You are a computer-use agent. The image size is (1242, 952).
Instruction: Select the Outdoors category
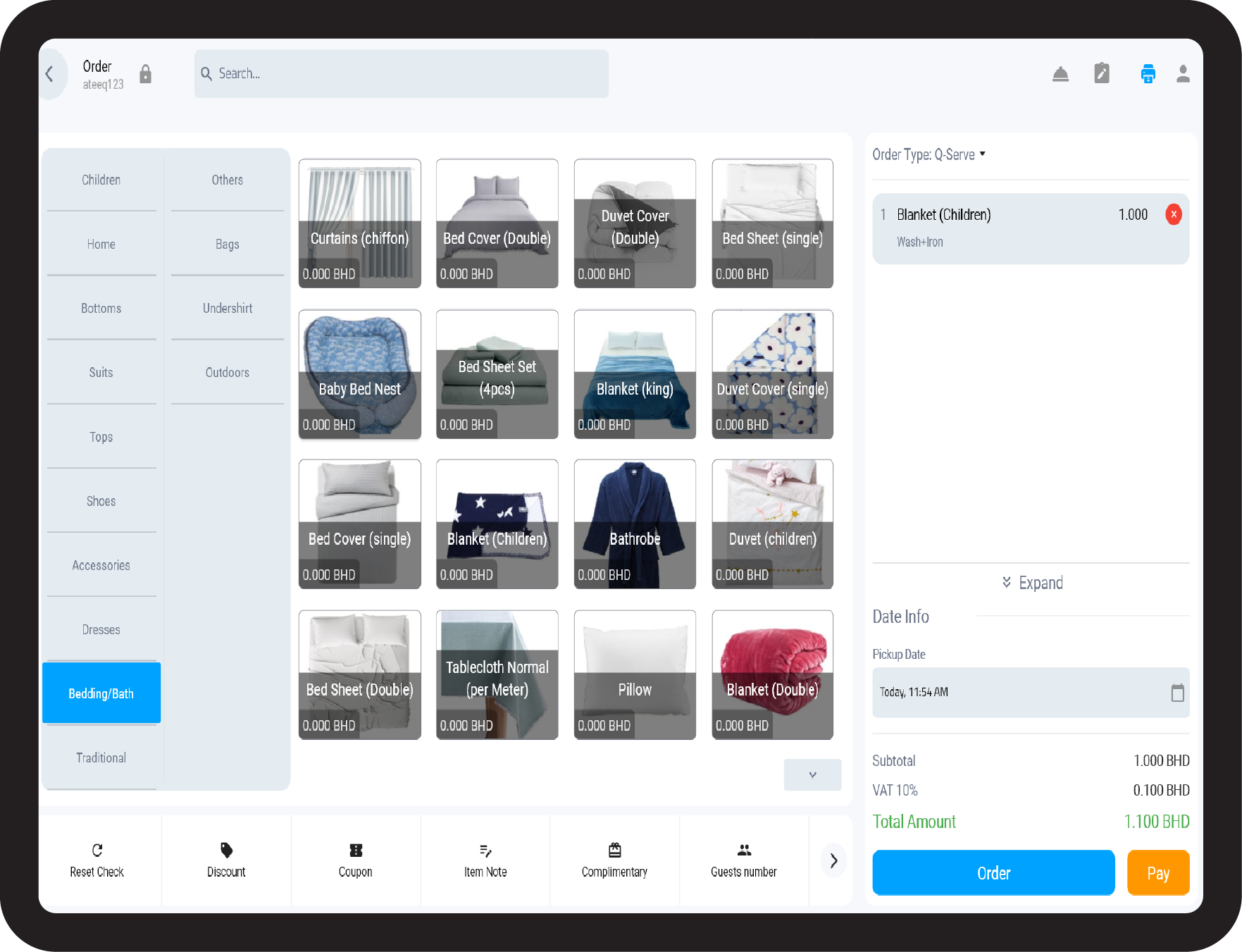[228, 372]
